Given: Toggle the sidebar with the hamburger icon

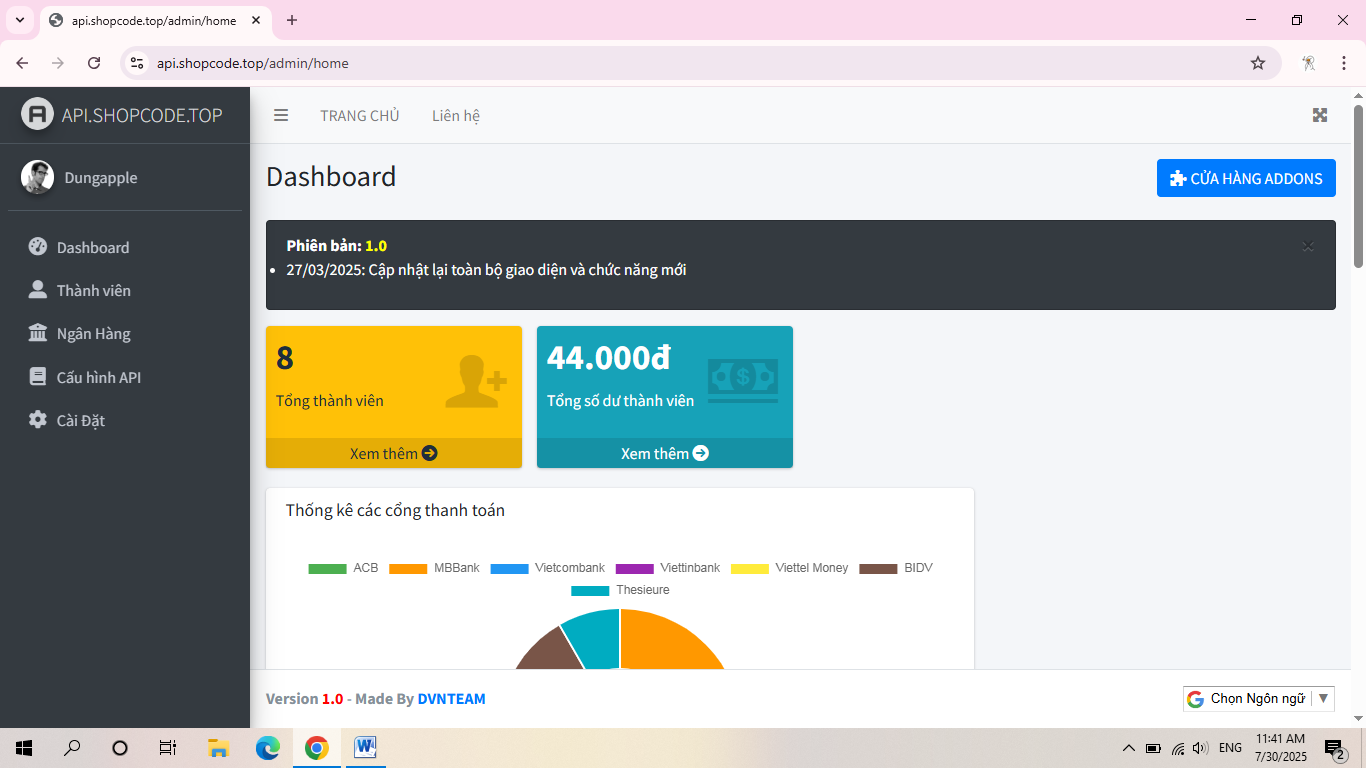Looking at the screenshot, I should 281,115.
